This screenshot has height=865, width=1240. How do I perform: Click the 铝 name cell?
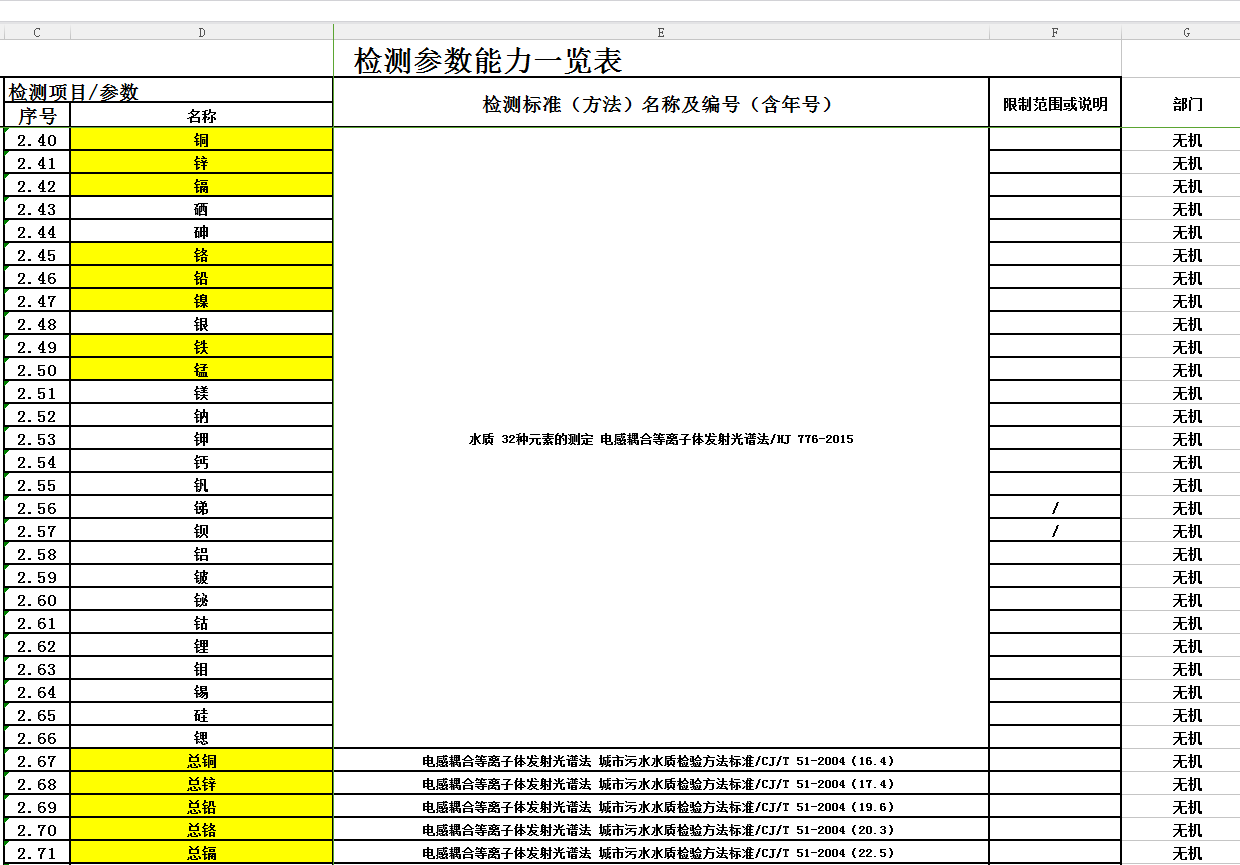pyautogui.click(x=202, y=553)
